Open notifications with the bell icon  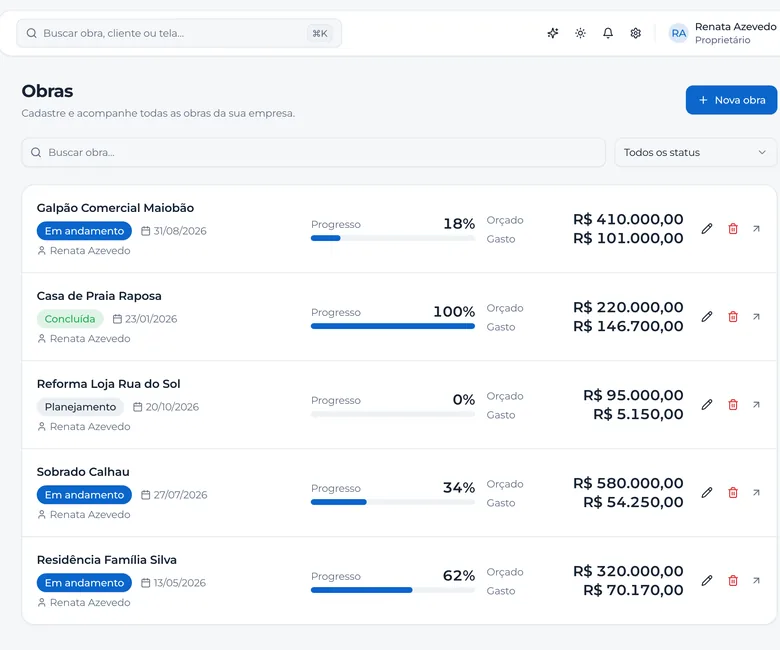[x=608, y=33]
